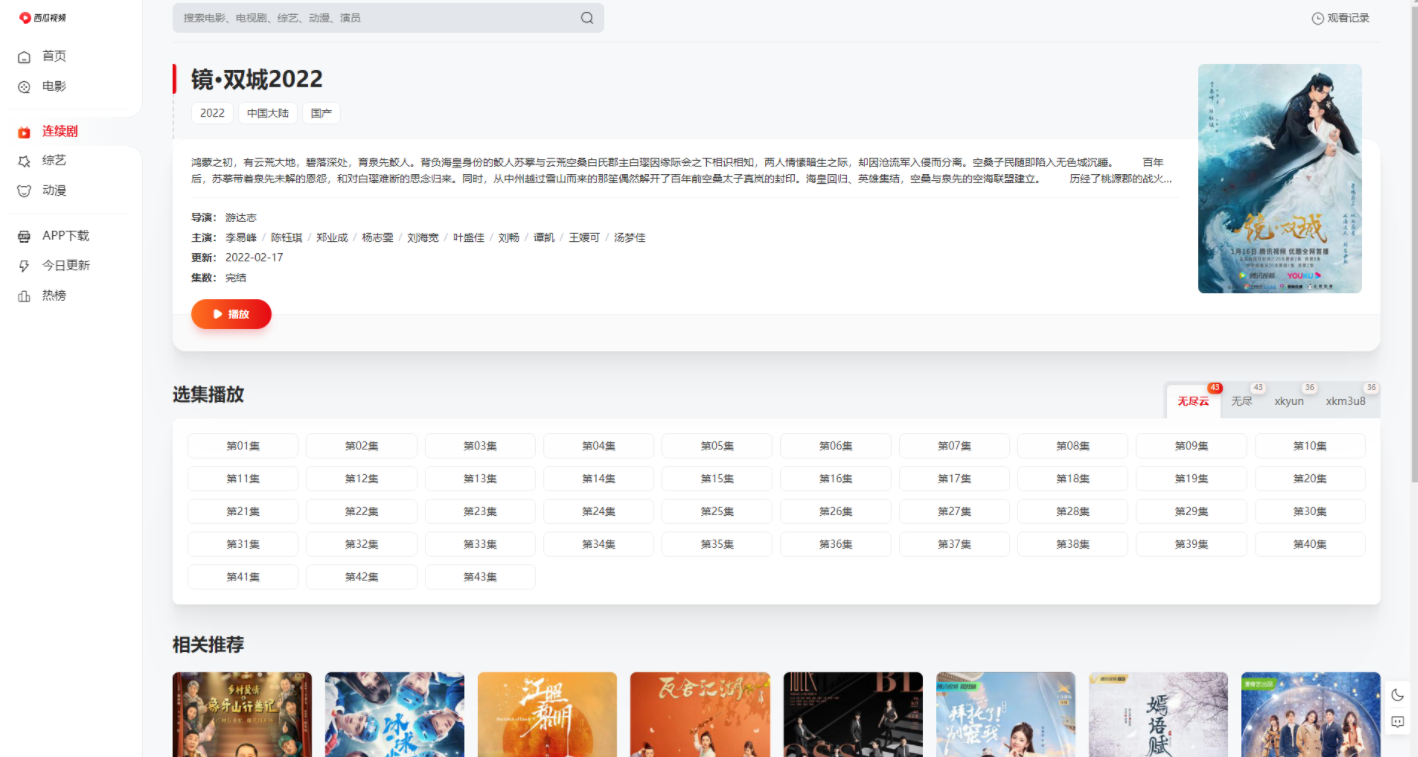Click the search magnifier icon

(x=587, y=18)
